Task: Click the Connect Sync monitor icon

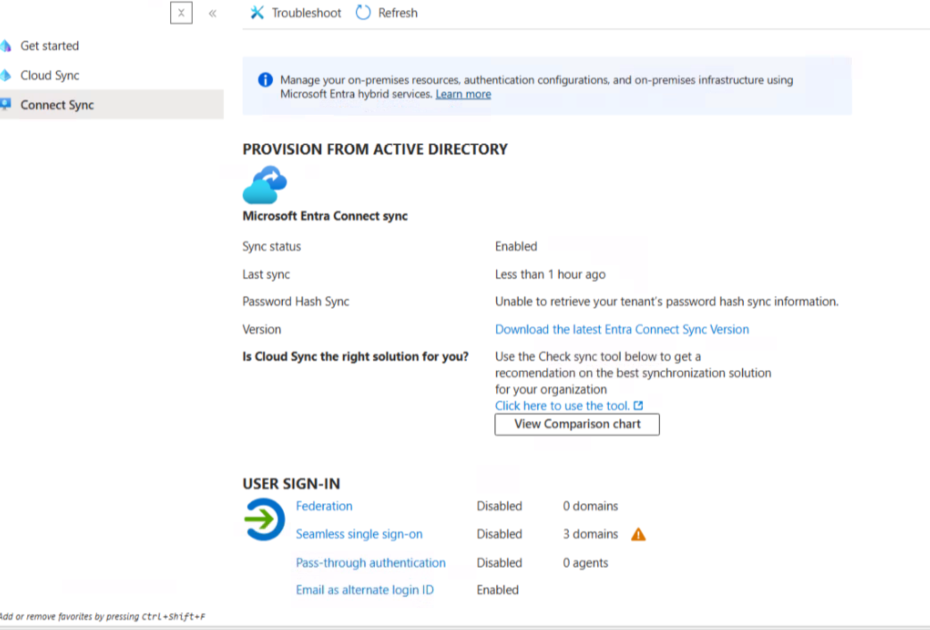Action: point(5,104)
